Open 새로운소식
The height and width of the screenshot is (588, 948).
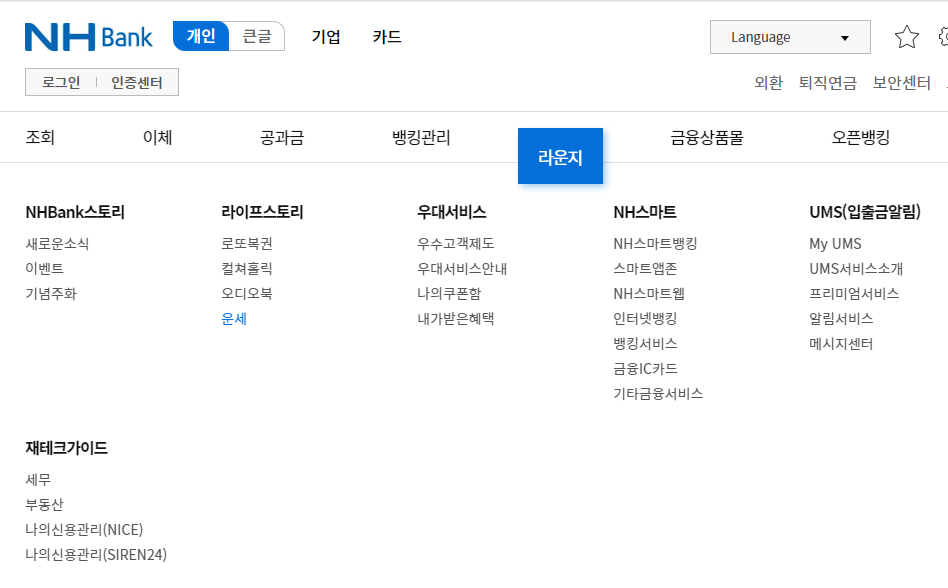(x=57, y=244)
